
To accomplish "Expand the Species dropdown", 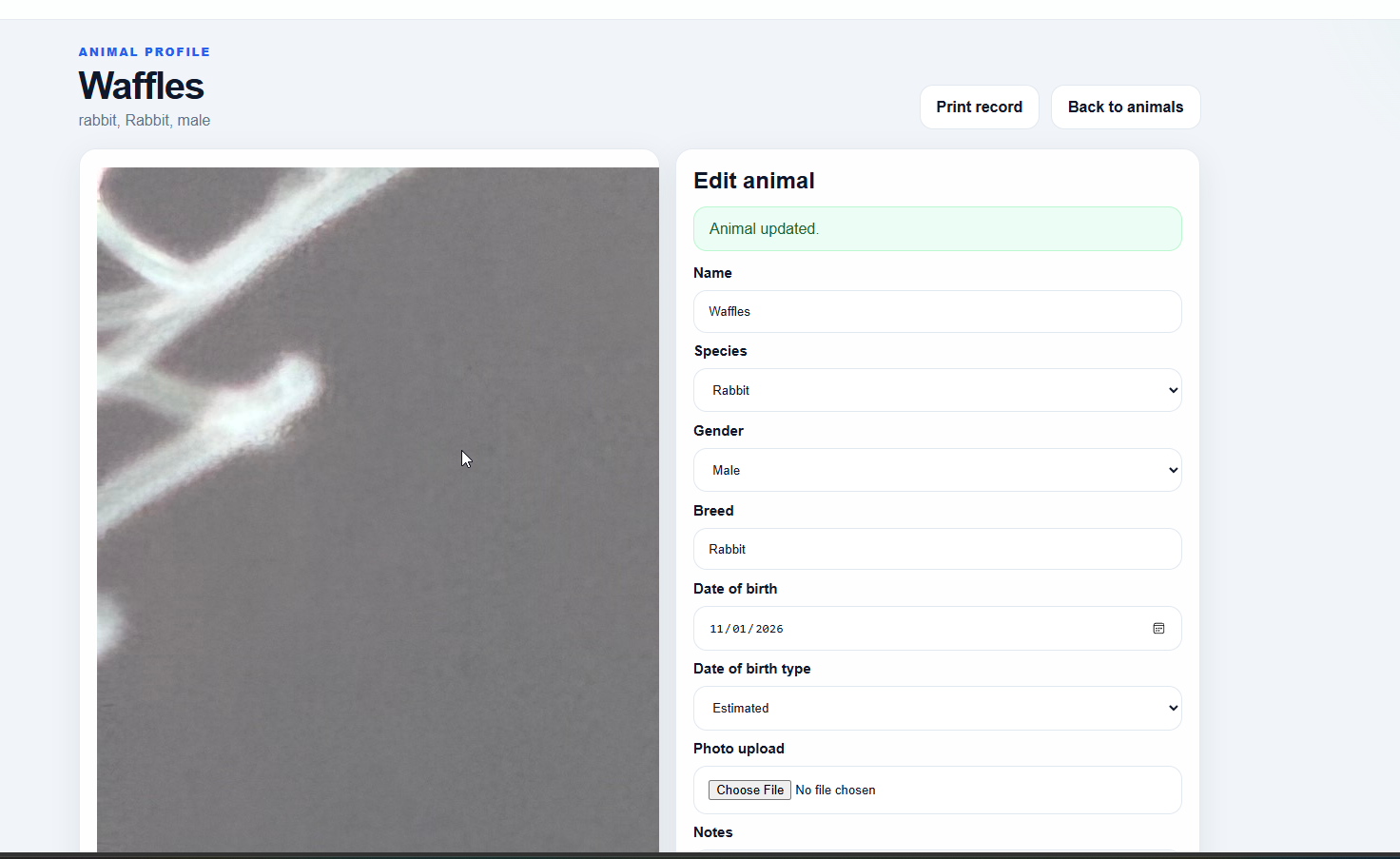I will (x=937, y=390).
